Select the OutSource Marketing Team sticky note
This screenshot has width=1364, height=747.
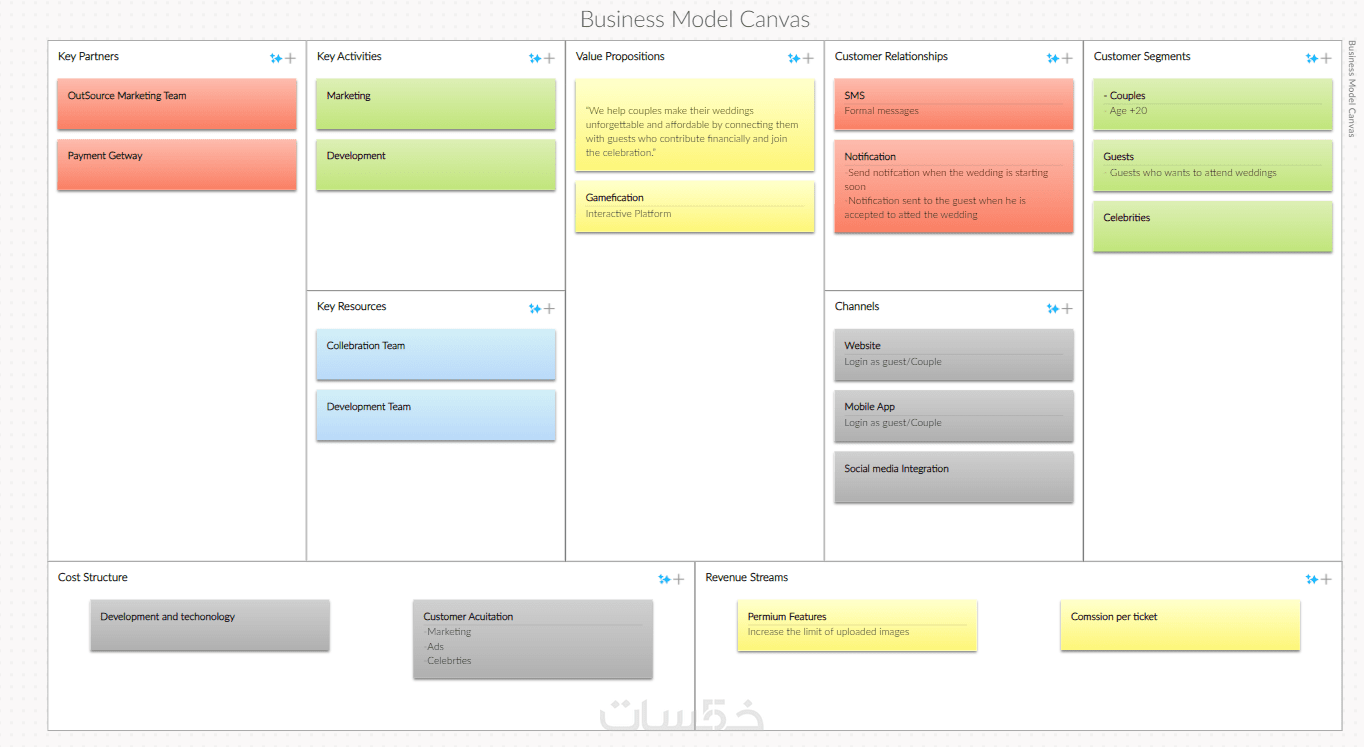(177, 104)
